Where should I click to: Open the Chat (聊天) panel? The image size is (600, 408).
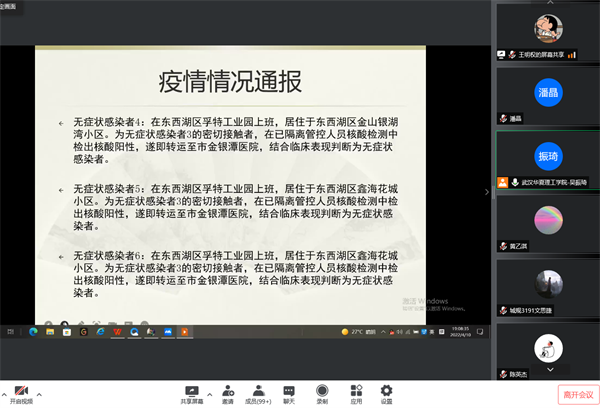(289, 389)
